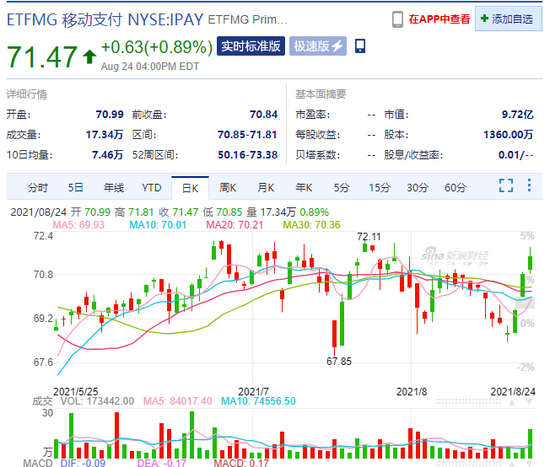Click the VOL: 173442.00 volume label
The height and width of the screenshot is (467, 550).
[97, 401]
